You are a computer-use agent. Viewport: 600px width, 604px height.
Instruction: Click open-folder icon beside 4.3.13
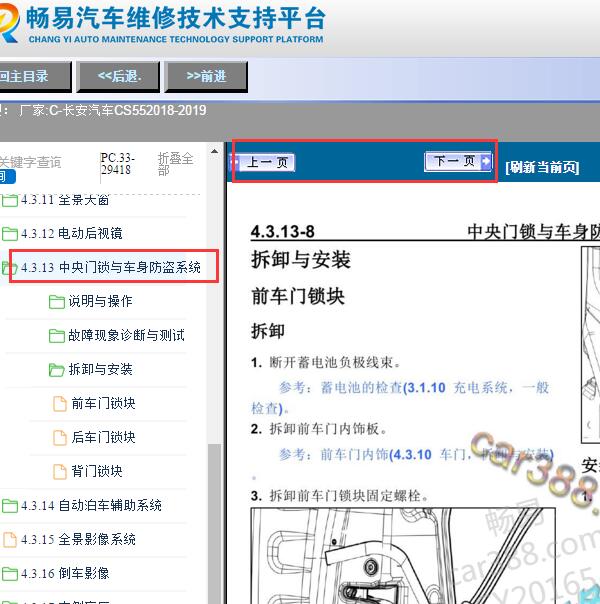[x=9, y=267]
